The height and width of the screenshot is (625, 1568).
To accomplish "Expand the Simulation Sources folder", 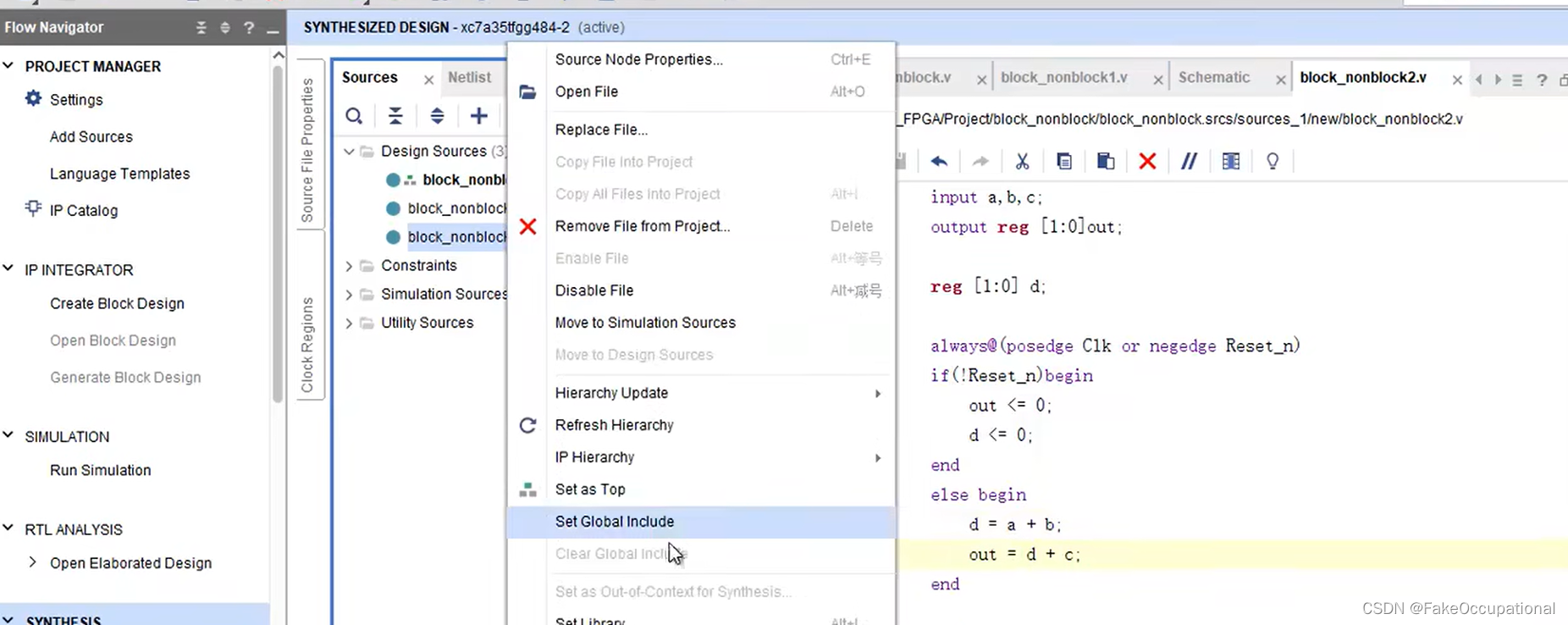I will 349,295.
